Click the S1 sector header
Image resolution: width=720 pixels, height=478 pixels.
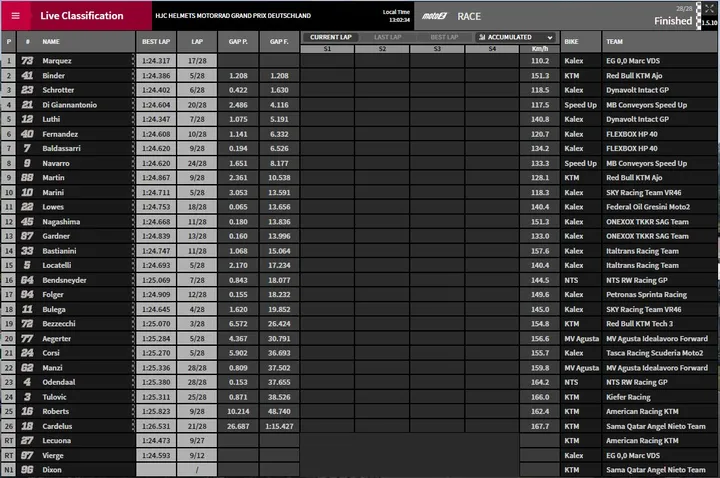tap(327, 49)
